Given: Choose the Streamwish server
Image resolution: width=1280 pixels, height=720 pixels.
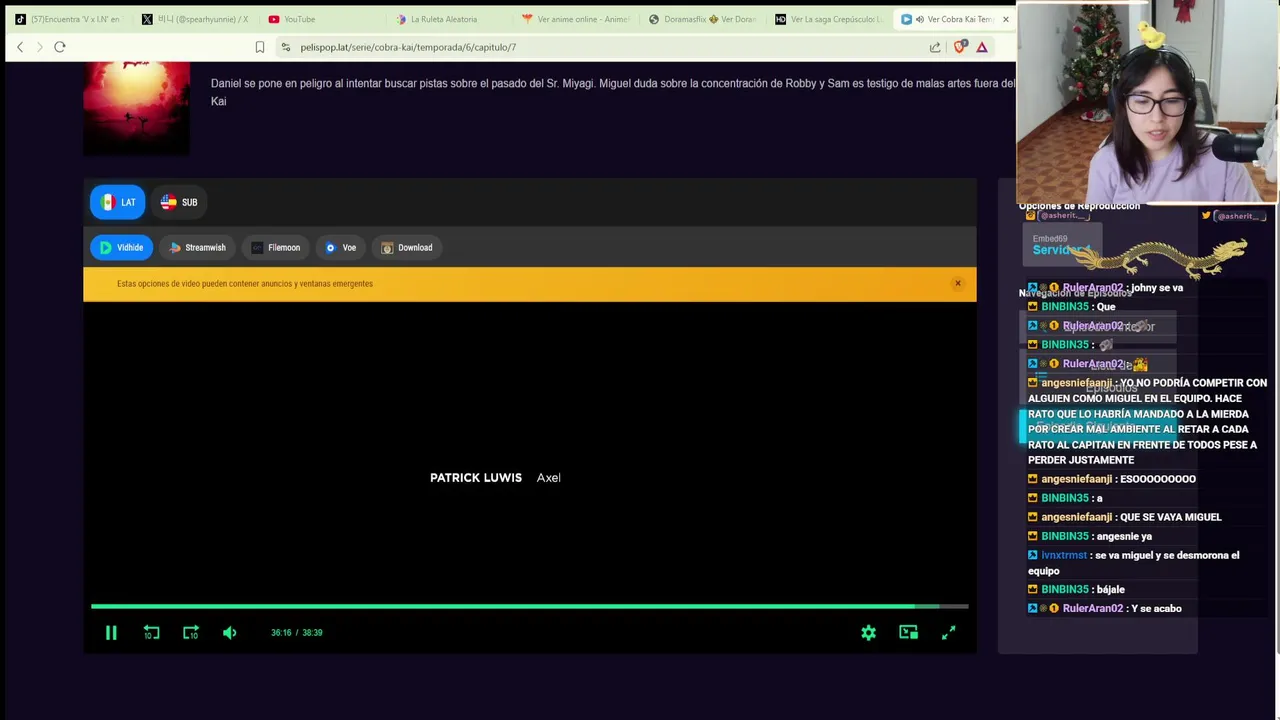Looking at the screenshot, I should tap(197, 247).
